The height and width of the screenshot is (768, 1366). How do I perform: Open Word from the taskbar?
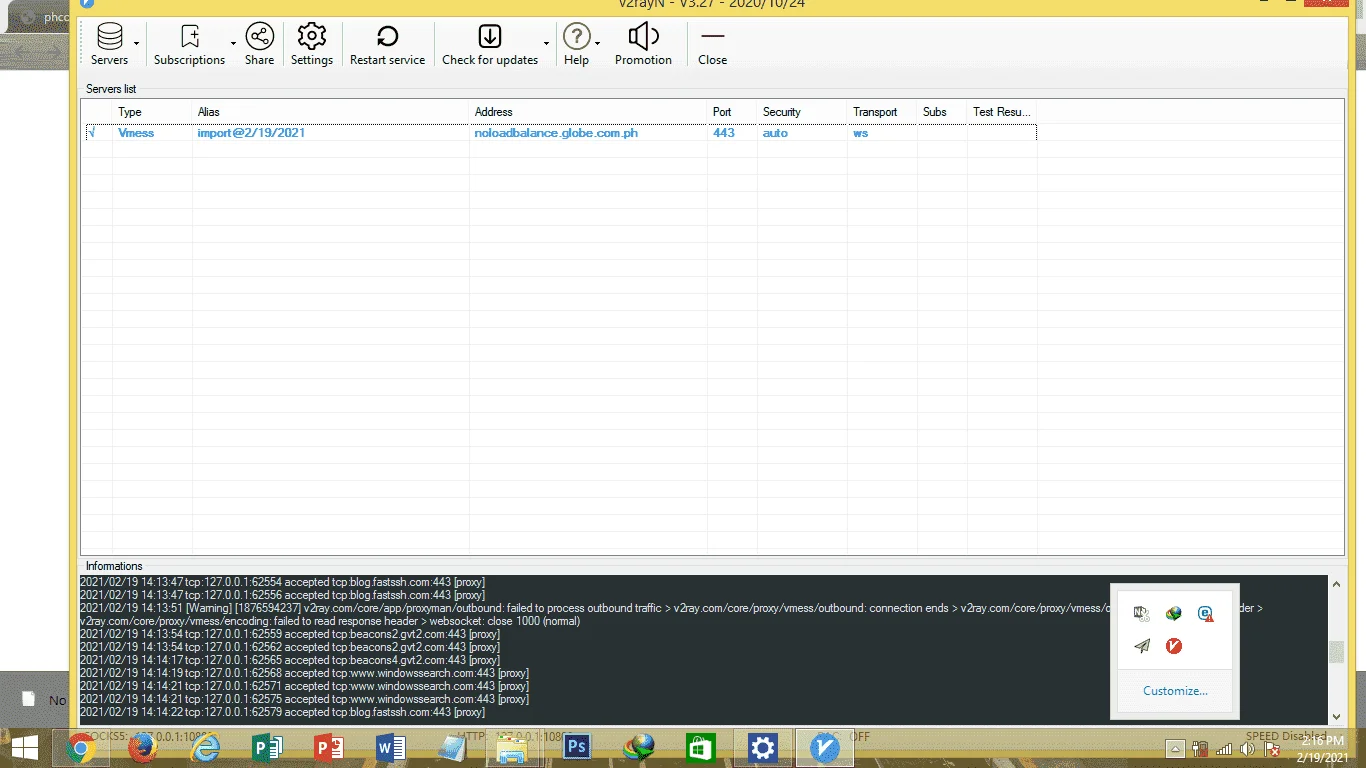point(391,748)
